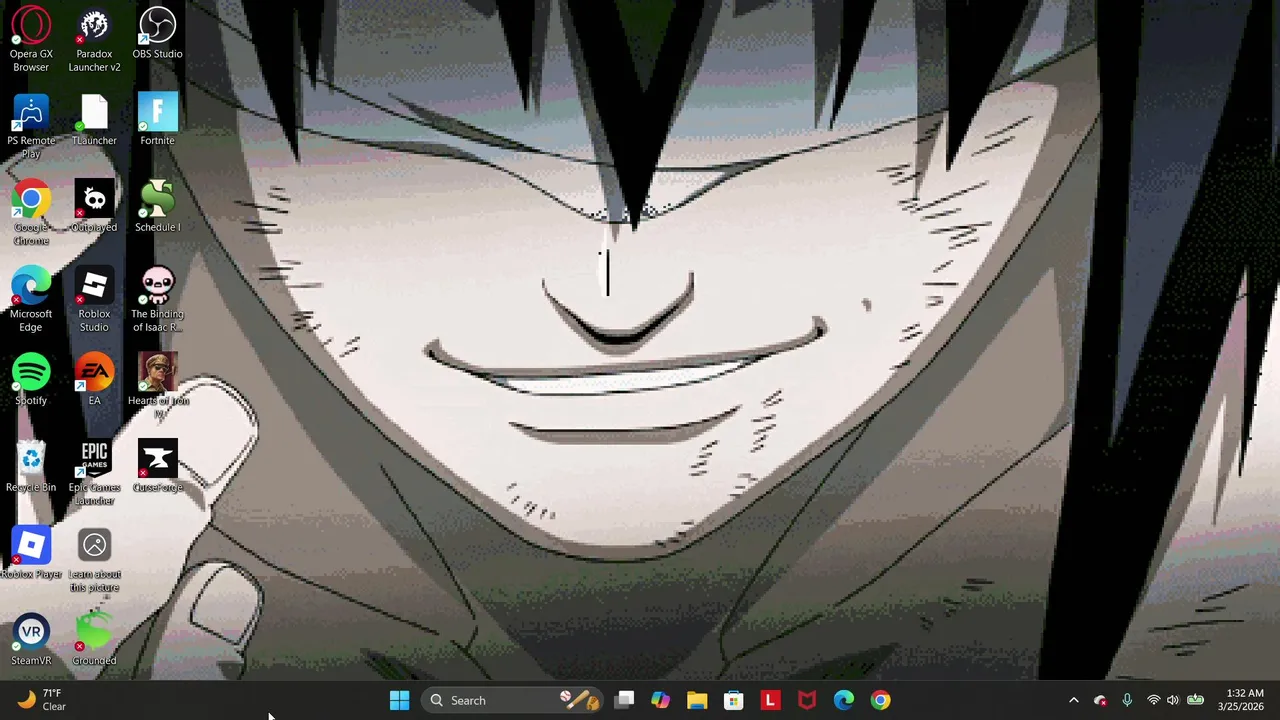Select the Opera GX Browser desktop icon

pos(31,40)
